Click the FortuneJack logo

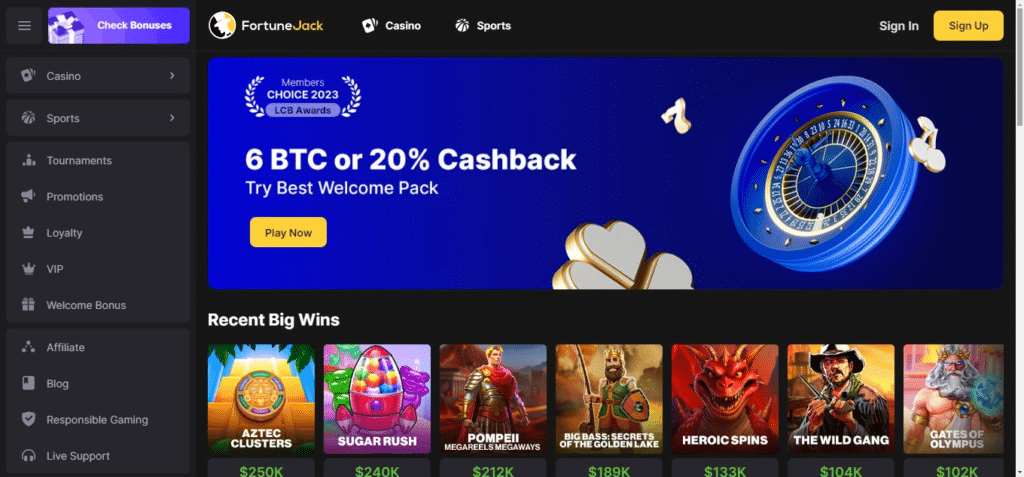(x=266, y=25)
